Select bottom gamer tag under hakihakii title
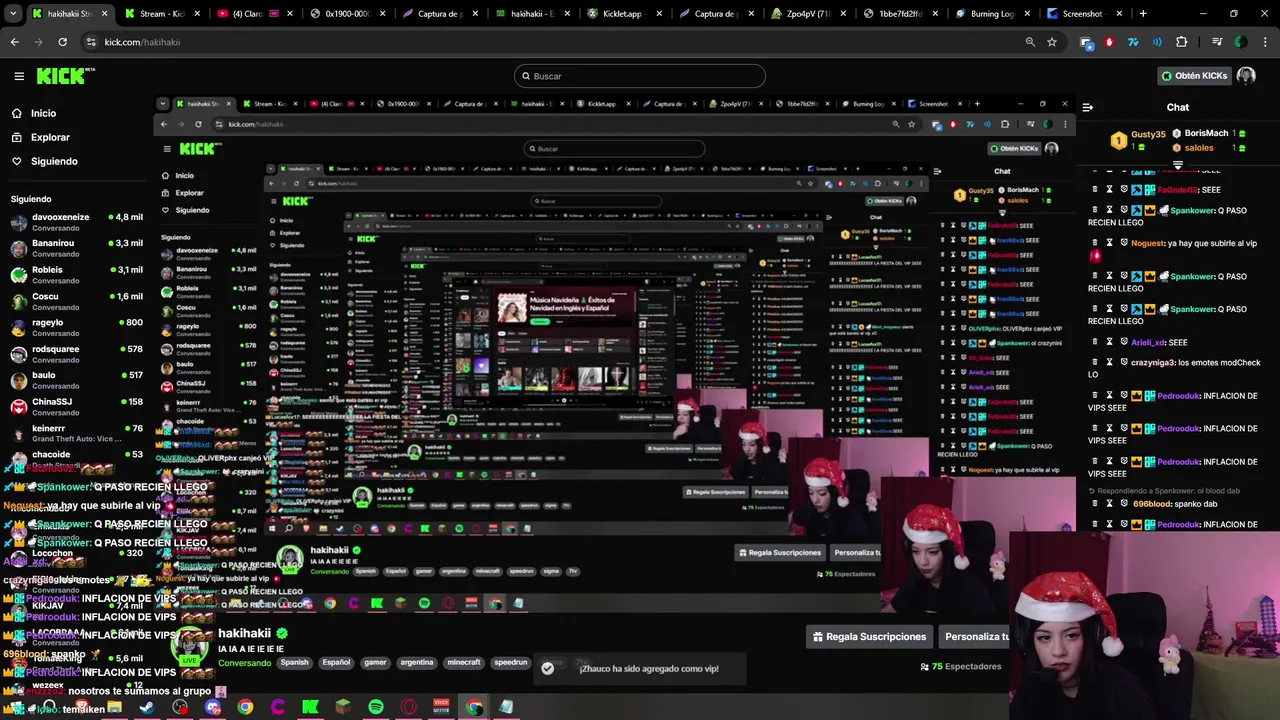This screenshot has width=1280, height=720. click(x=375, y=662)
